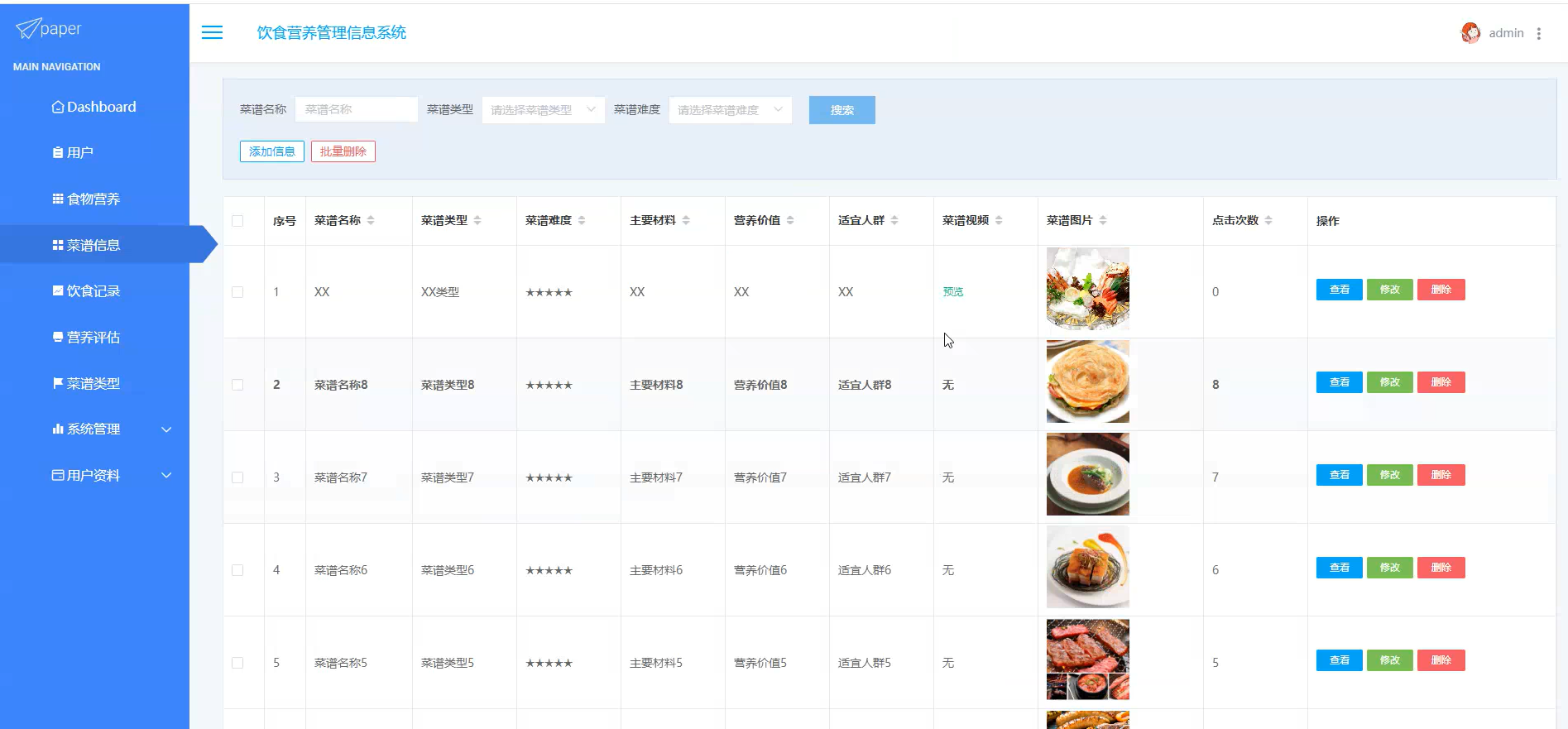Viewport: 1568px width, 729px height.
Task: Open the 菜谱类型 dropdown filter
Action: click(x=543, y=109)
